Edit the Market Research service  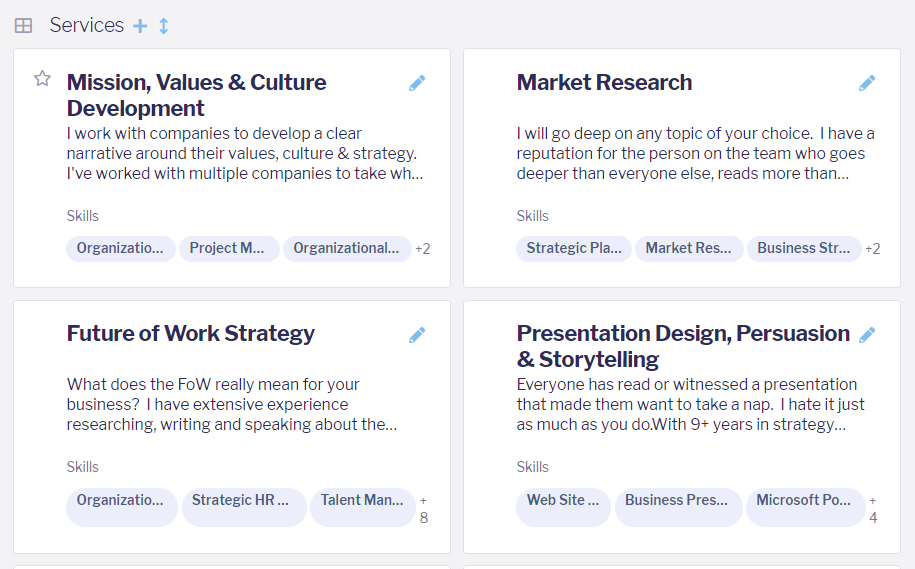[867, 83]
